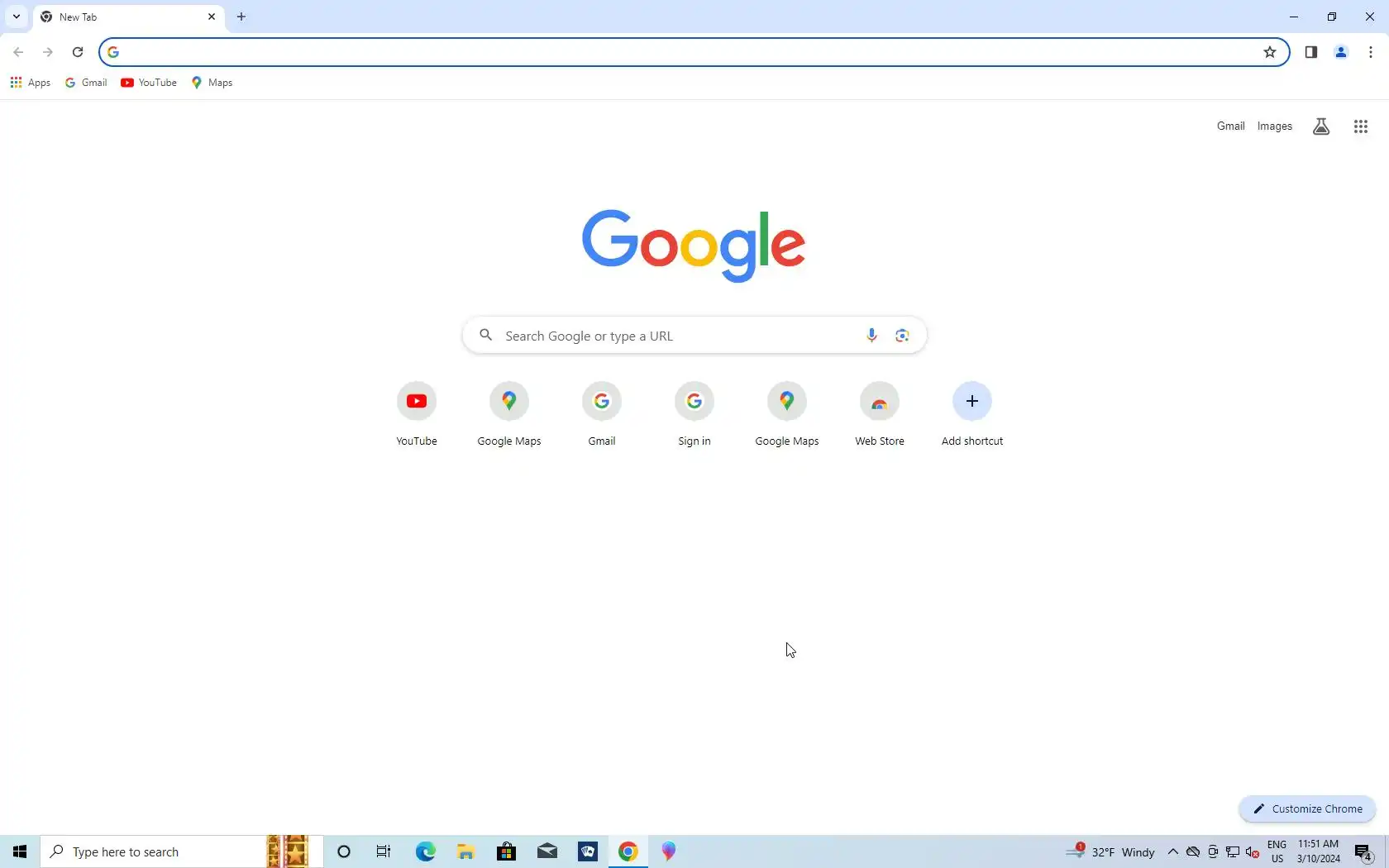
Task: Click Add shortcut plus button
Action: pyautogui.click(x=972, y=402)
